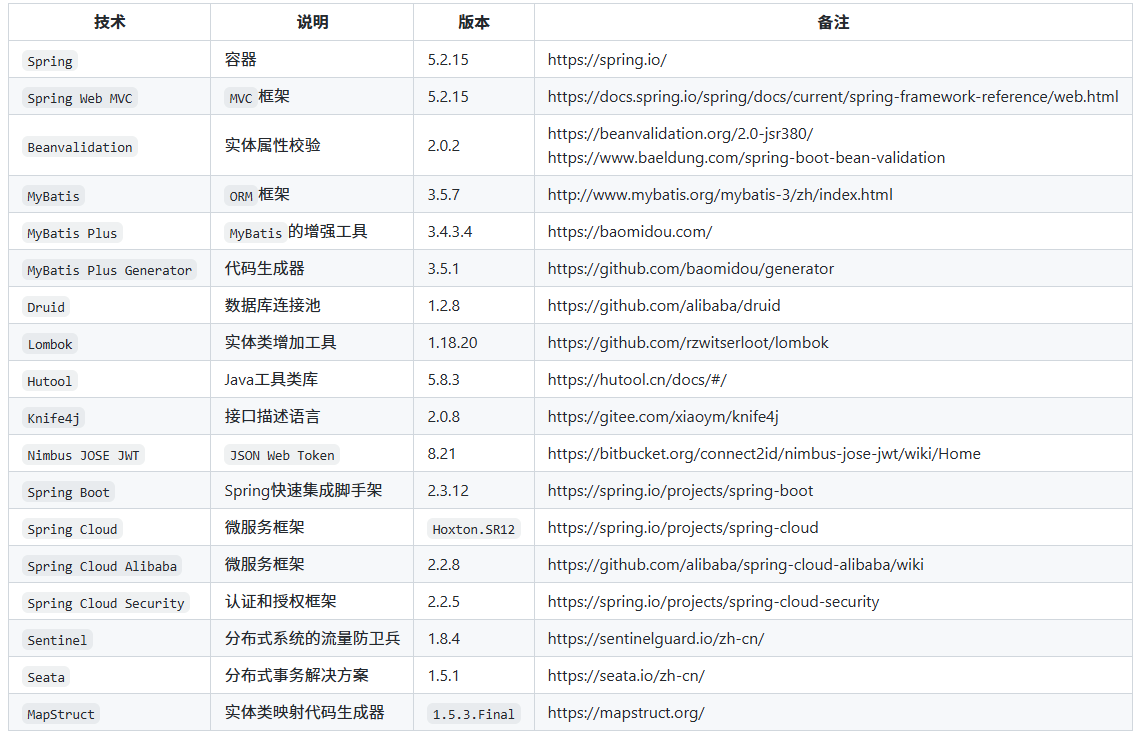Viewport: 1140px width, 739px height.
Task: Open the seata.io zh-cn link
Action: click(x=626, y=676)
